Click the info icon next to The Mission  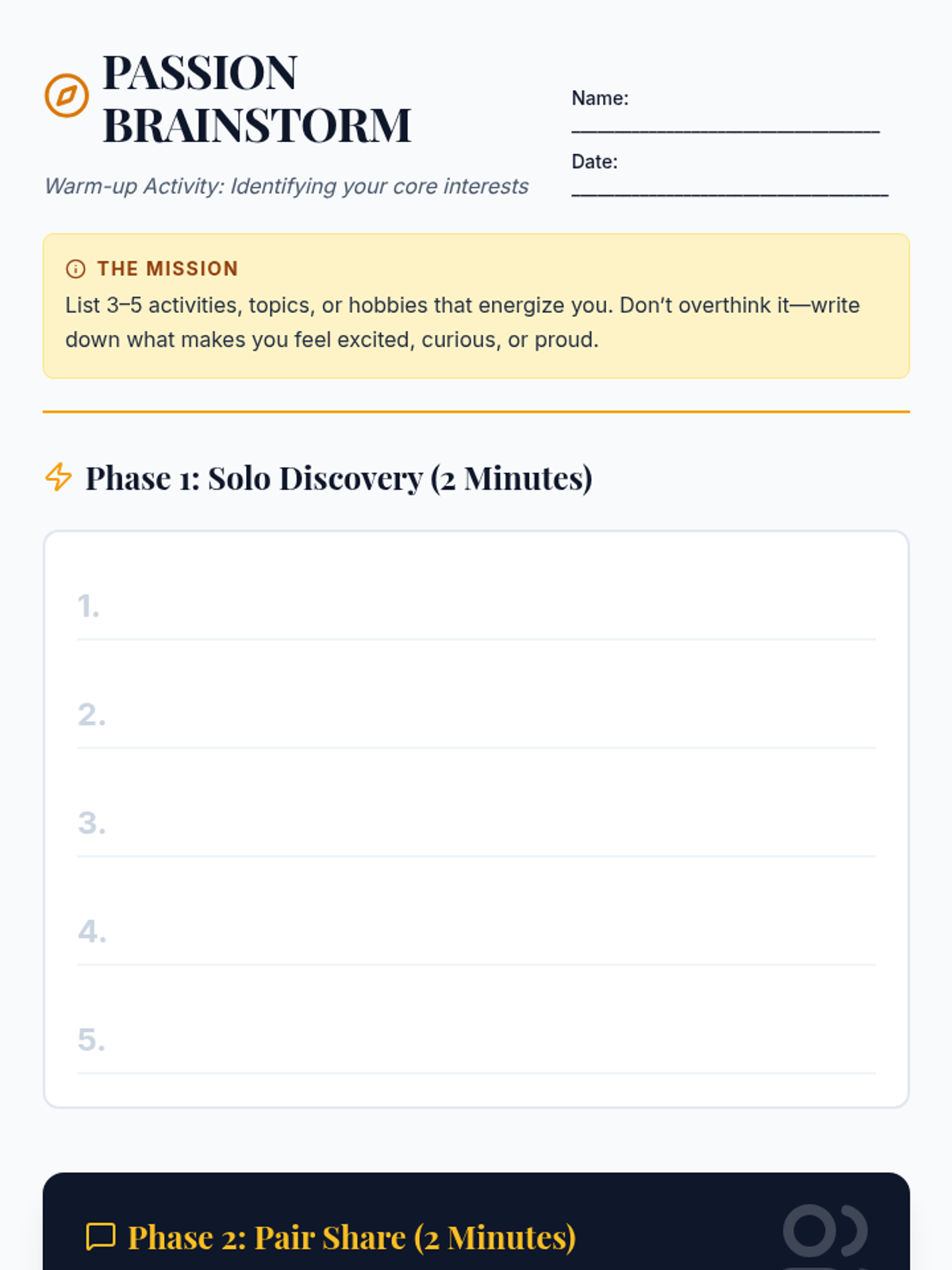[75, 269]
